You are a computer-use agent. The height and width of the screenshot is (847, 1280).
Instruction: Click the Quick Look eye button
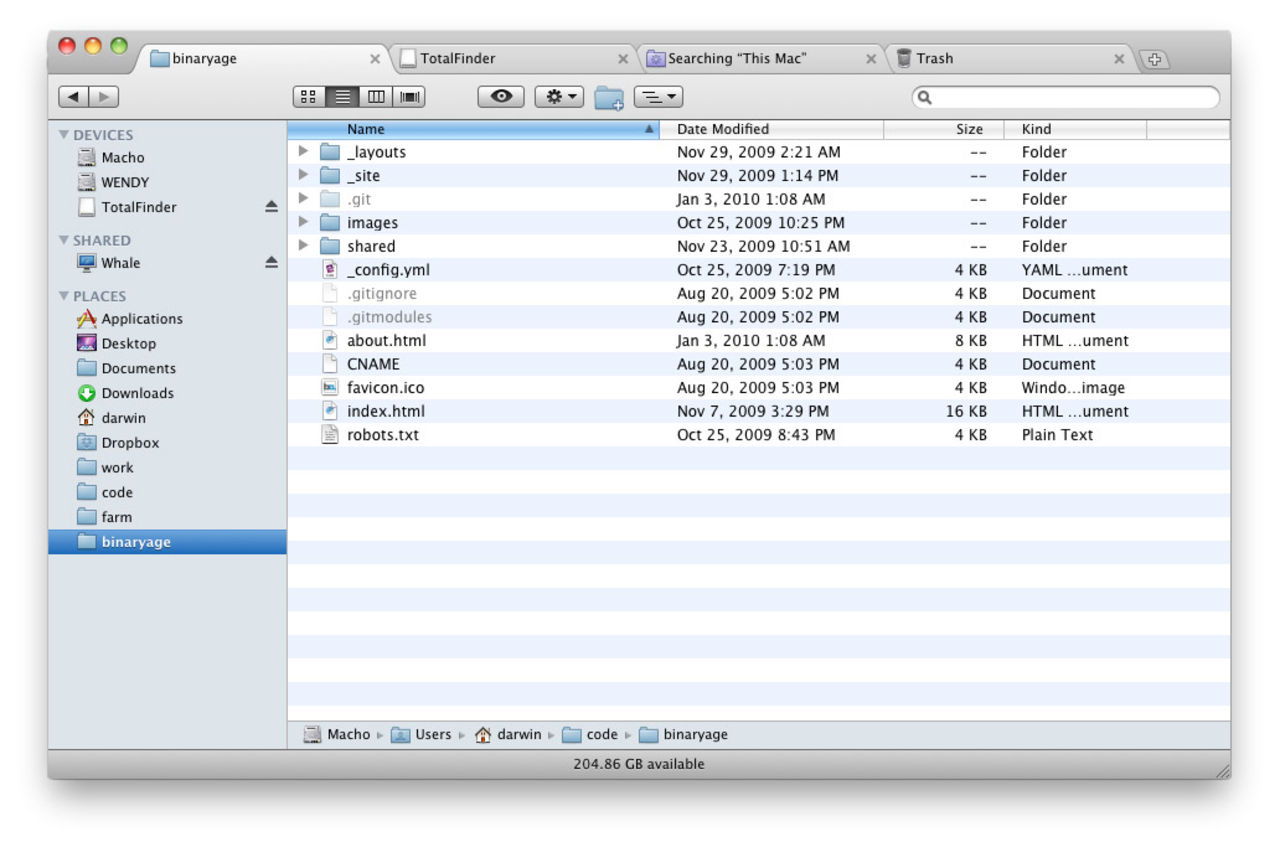(501, 97)
